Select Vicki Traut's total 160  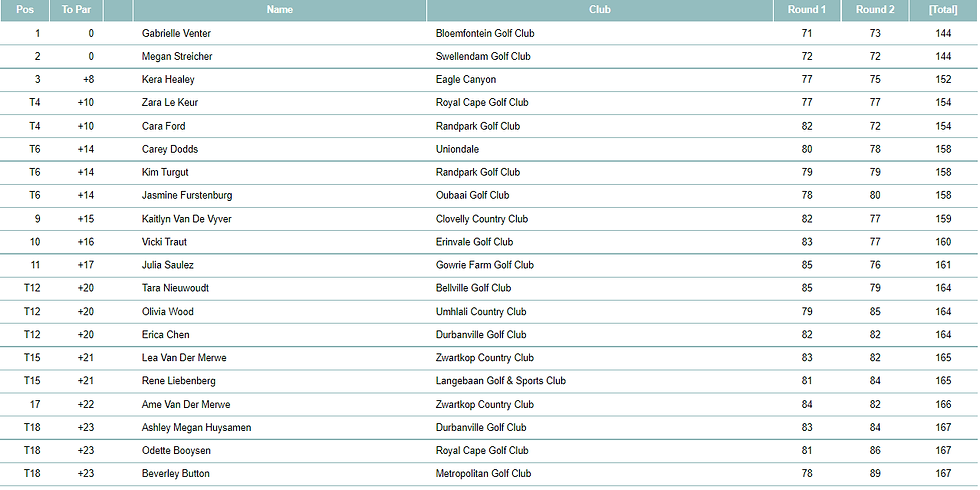943,242
